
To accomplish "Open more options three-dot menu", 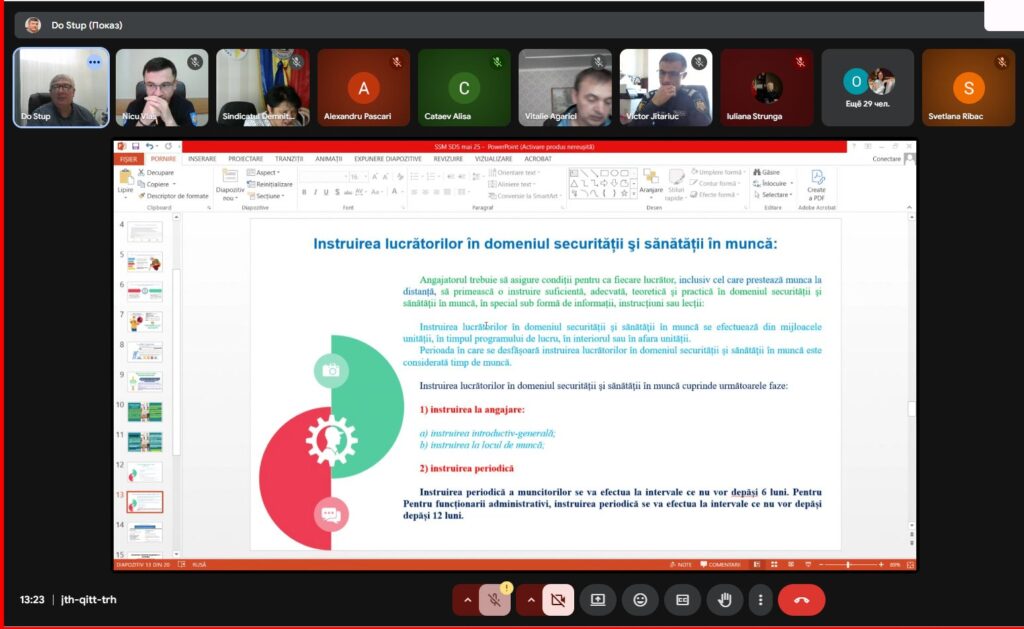I will pos(761,600).
